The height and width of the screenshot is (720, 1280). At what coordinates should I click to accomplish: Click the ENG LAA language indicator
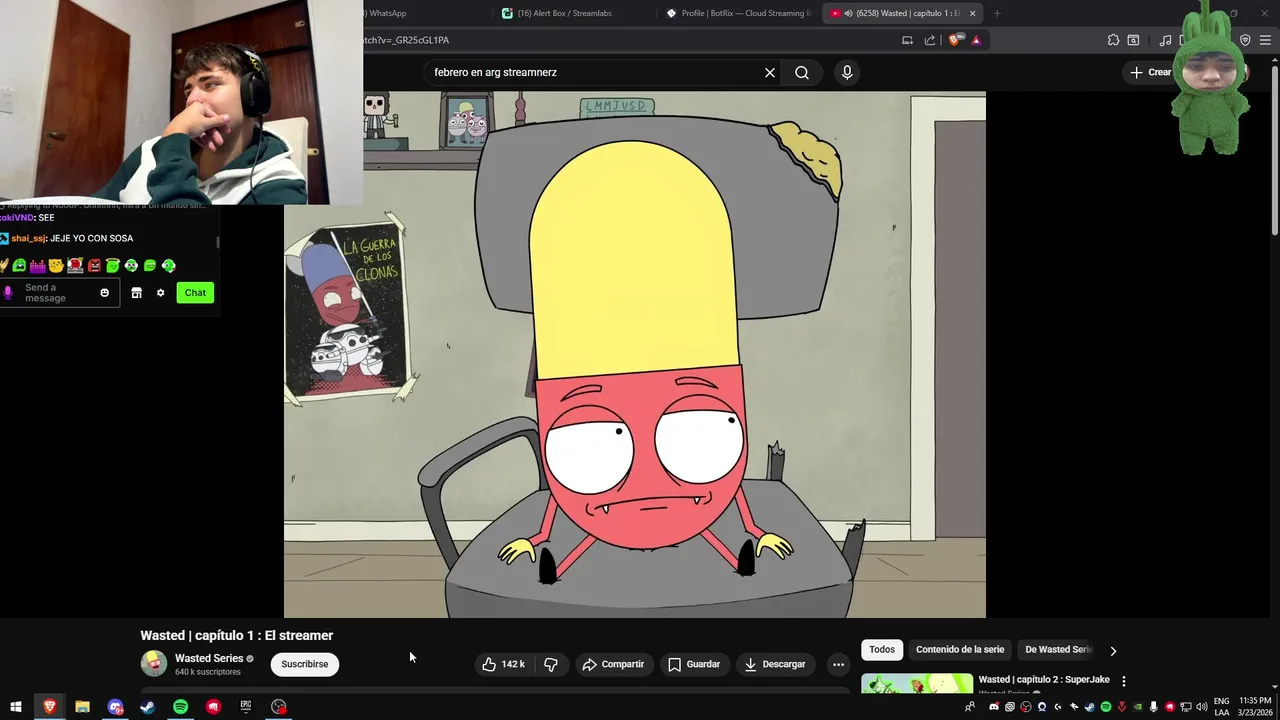pyautogui.click(x=1222, y=707)
